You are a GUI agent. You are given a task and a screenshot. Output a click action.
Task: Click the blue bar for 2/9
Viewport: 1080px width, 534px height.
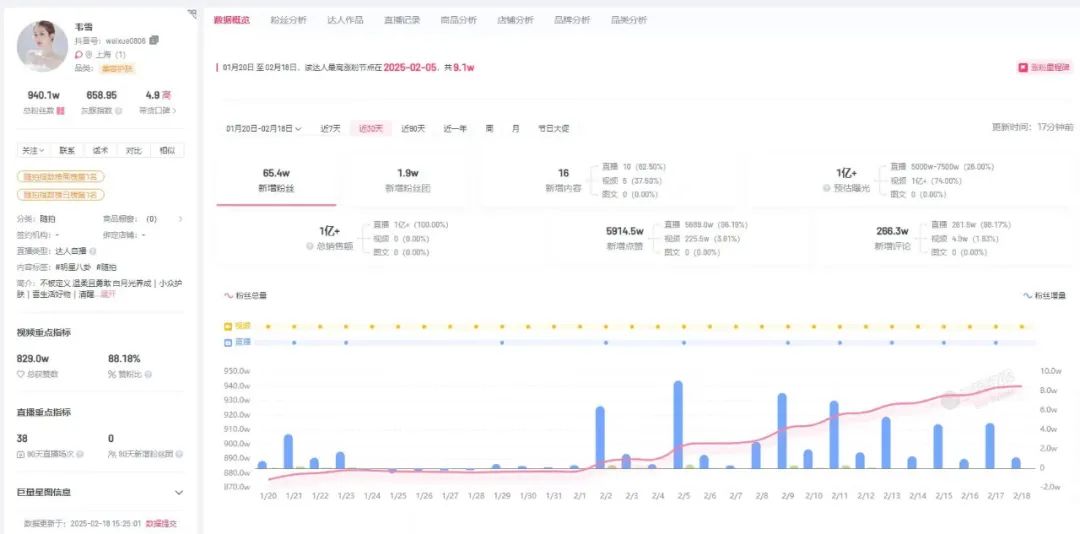point(782,431)
